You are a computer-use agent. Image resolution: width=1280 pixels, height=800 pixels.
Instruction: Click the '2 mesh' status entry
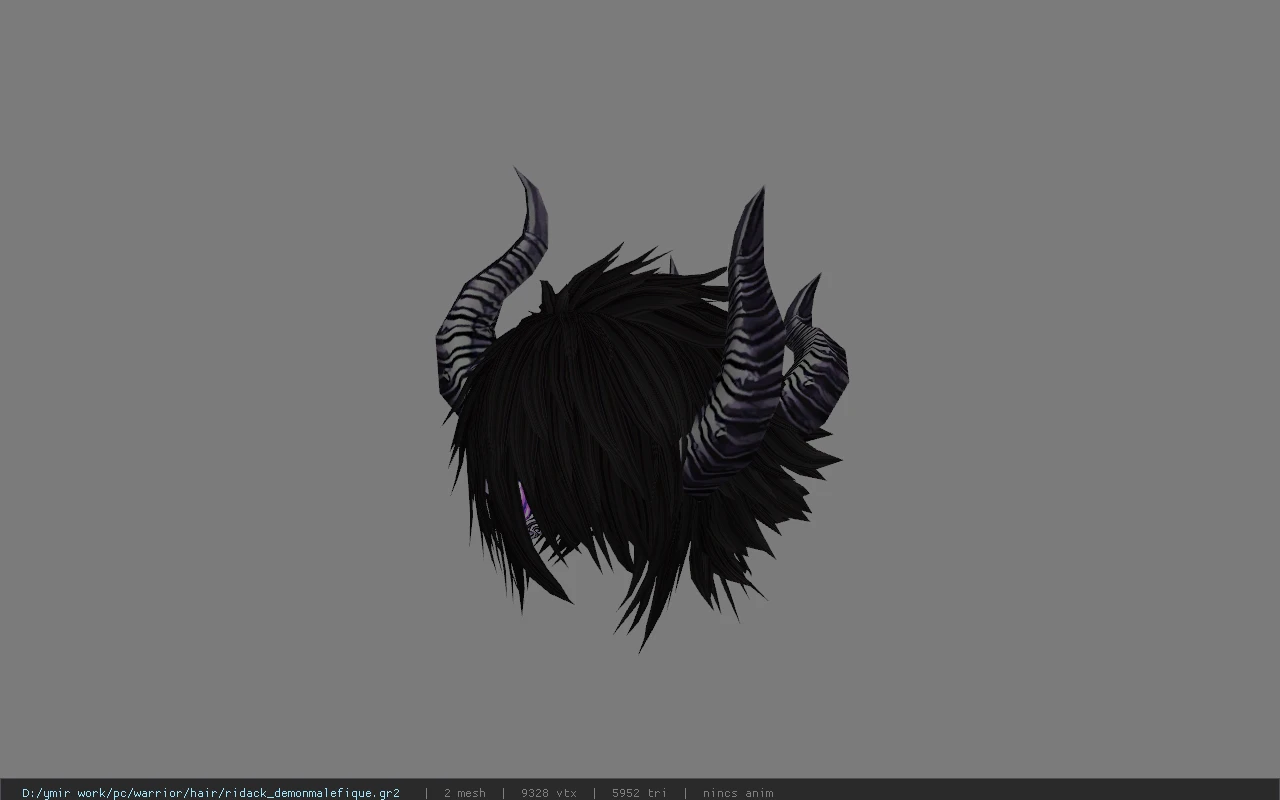tap(465, 793)
